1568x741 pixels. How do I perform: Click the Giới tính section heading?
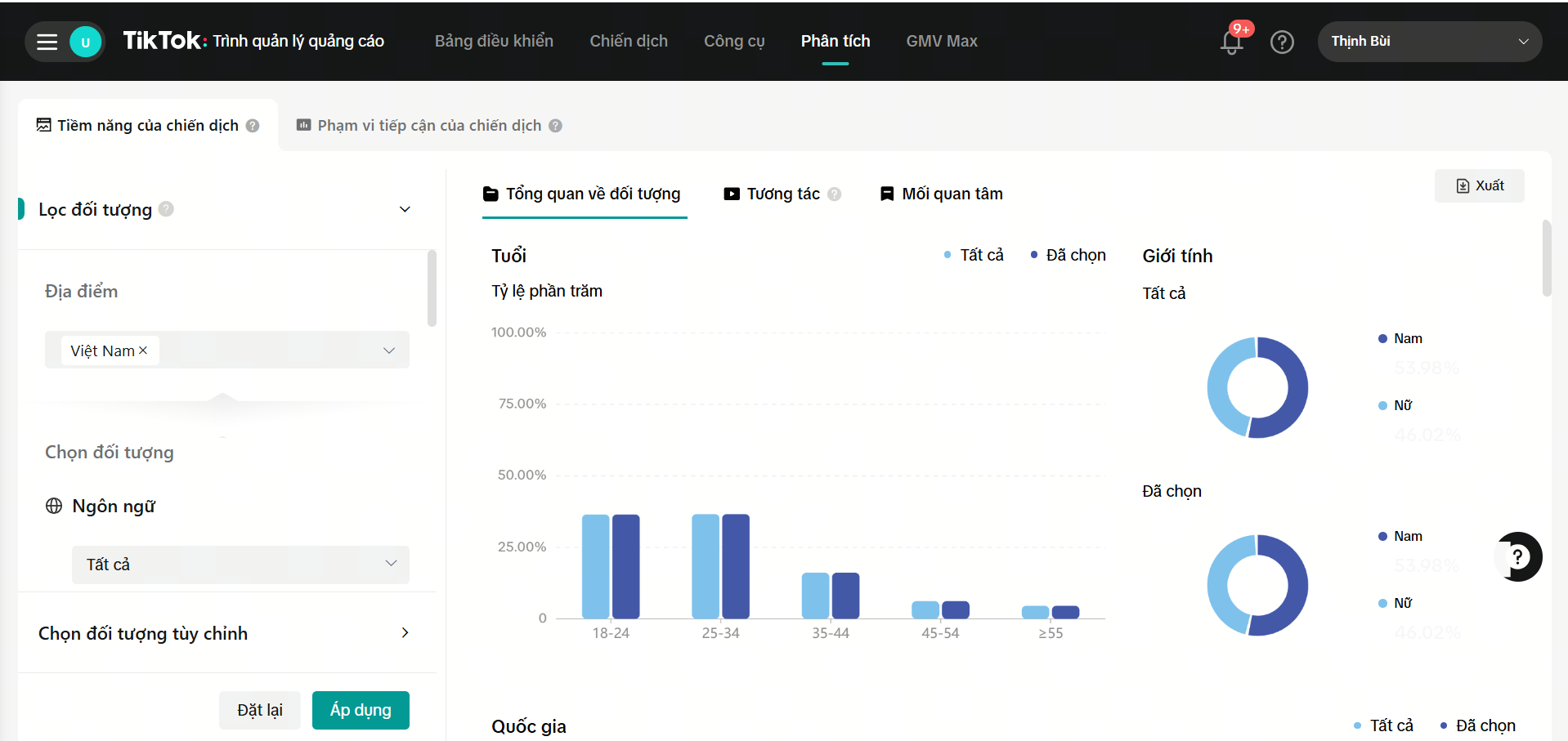coord(1177,256)
